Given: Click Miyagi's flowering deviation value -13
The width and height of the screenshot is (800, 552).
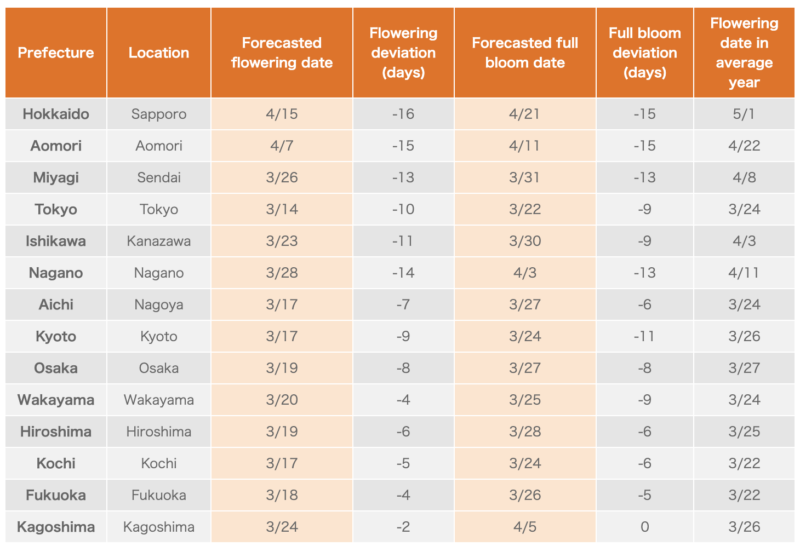Looking at the screenshot, I should coord(403,178).
